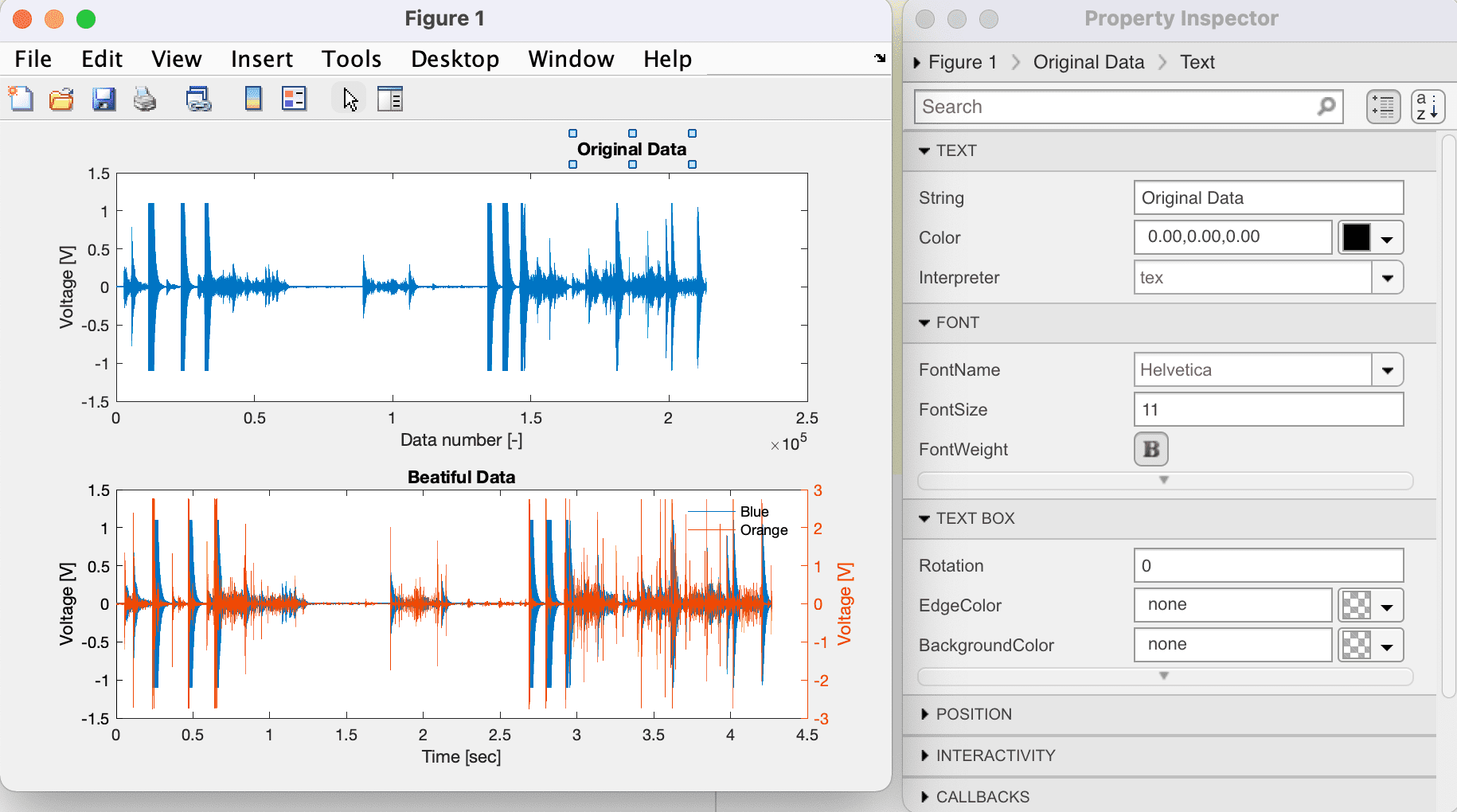
Task: Open the FontName dropdown
Action: [x=1388, y=370]
